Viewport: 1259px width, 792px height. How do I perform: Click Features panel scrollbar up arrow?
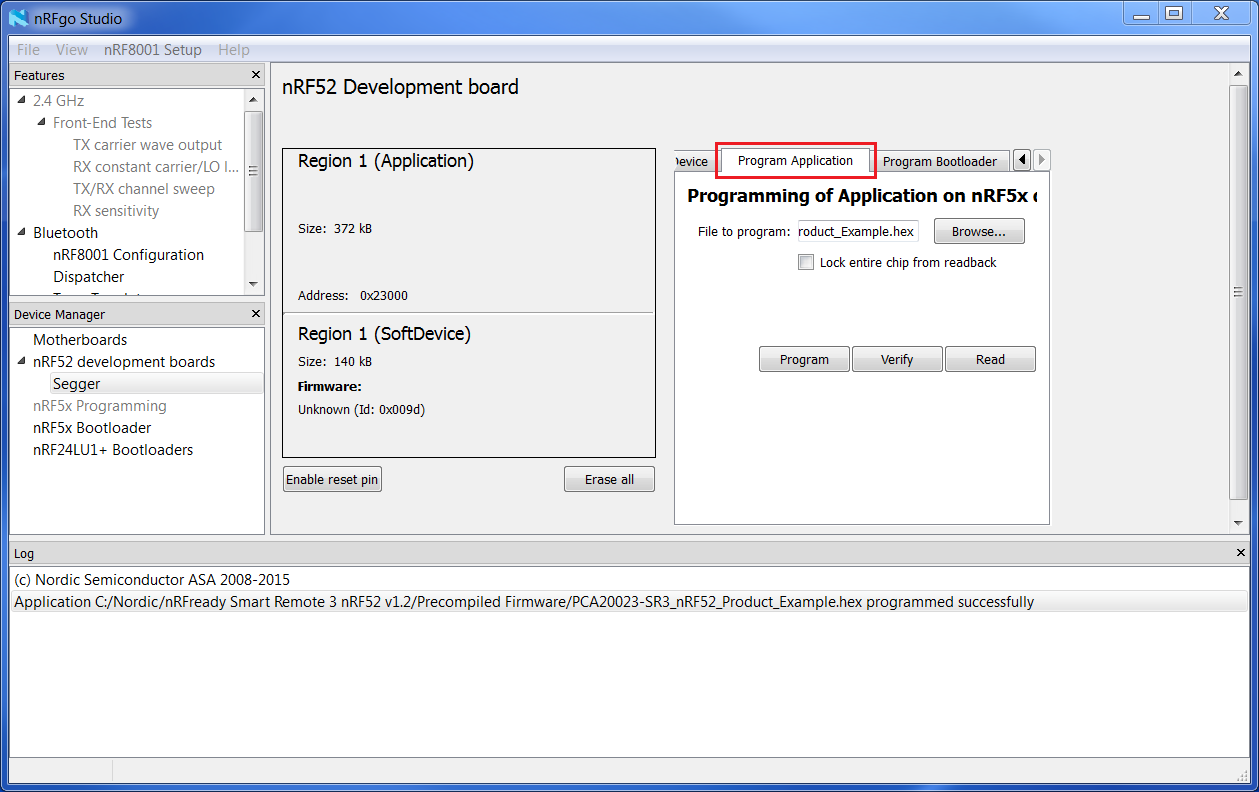point(253,97)
